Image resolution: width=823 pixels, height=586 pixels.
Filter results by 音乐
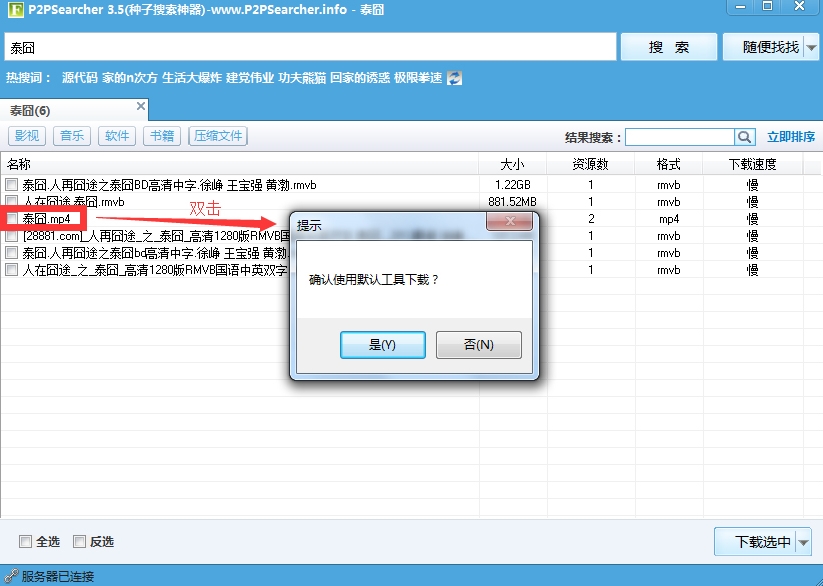(72, 136)
